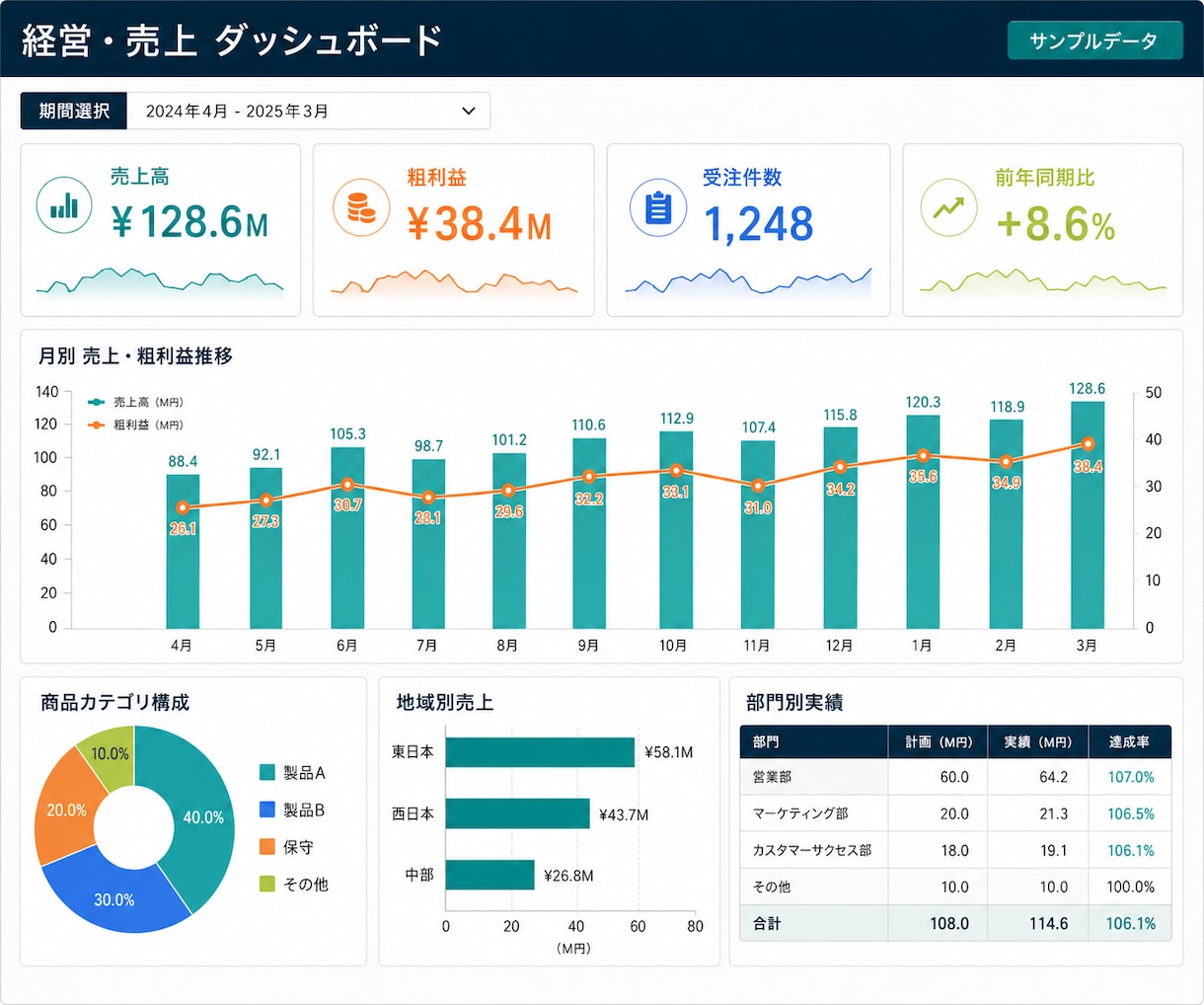The width and height of the screenshot is (1204, 1005).
Task: Click the 38.4 gross profit point for 3月
Action: (x=1088, y=444)
